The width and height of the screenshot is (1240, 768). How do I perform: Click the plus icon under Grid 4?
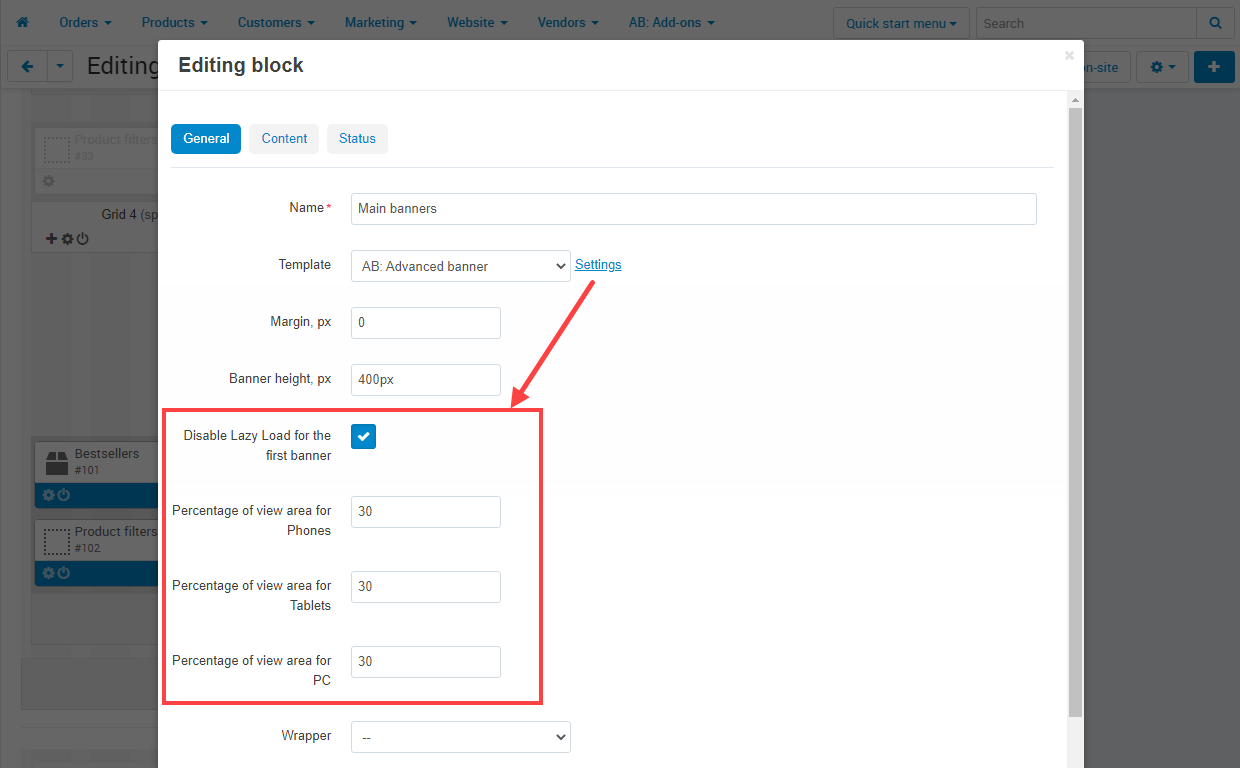click(52, 239)
